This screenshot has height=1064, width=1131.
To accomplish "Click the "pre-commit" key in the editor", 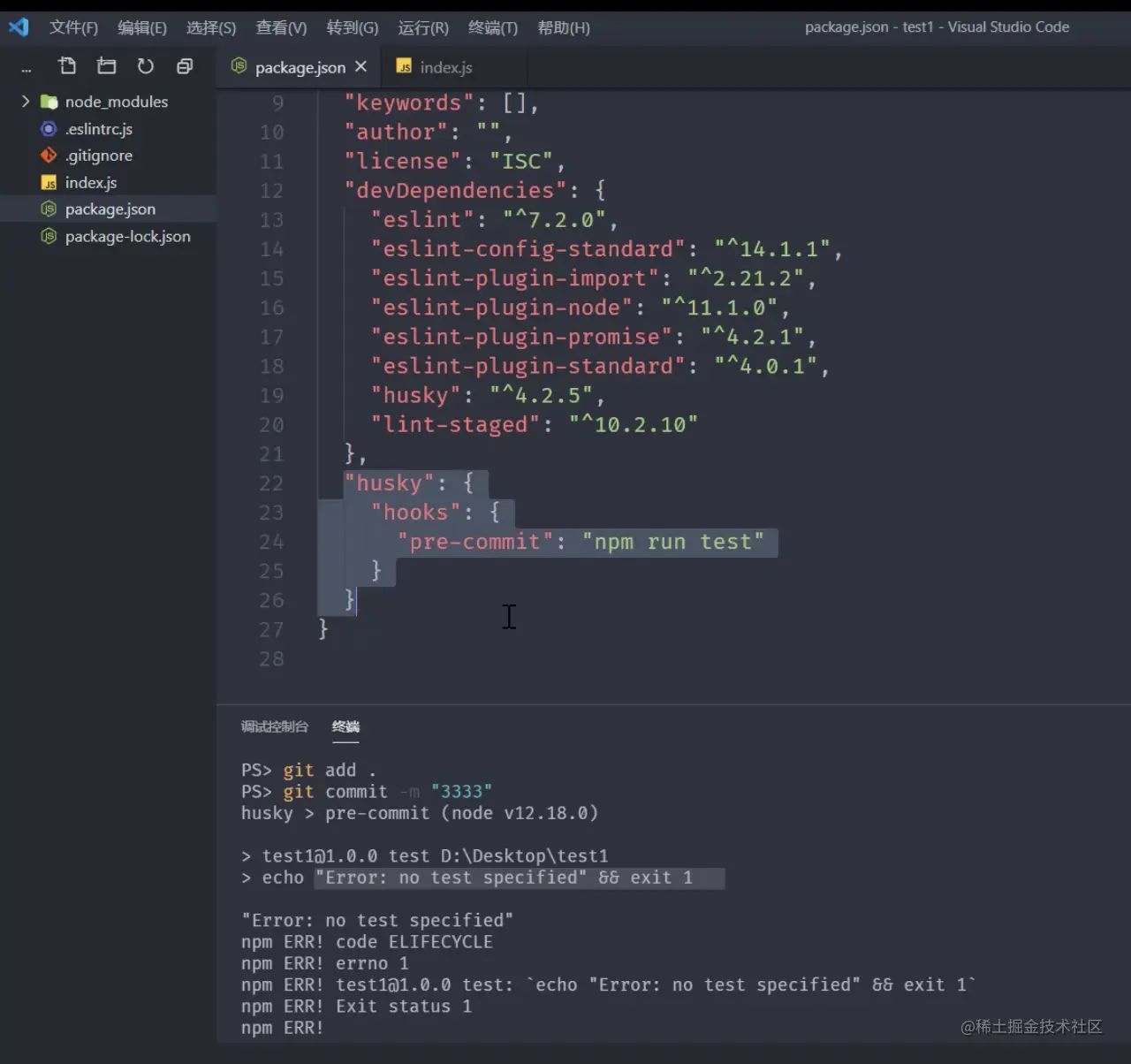I will click(475, 542).
